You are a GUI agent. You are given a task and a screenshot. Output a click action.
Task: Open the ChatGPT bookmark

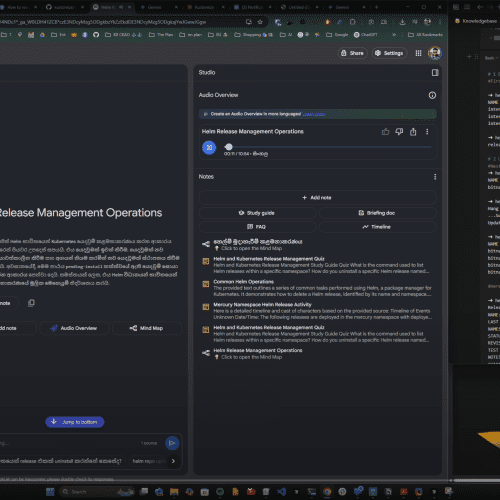click(x=365, y=35)
